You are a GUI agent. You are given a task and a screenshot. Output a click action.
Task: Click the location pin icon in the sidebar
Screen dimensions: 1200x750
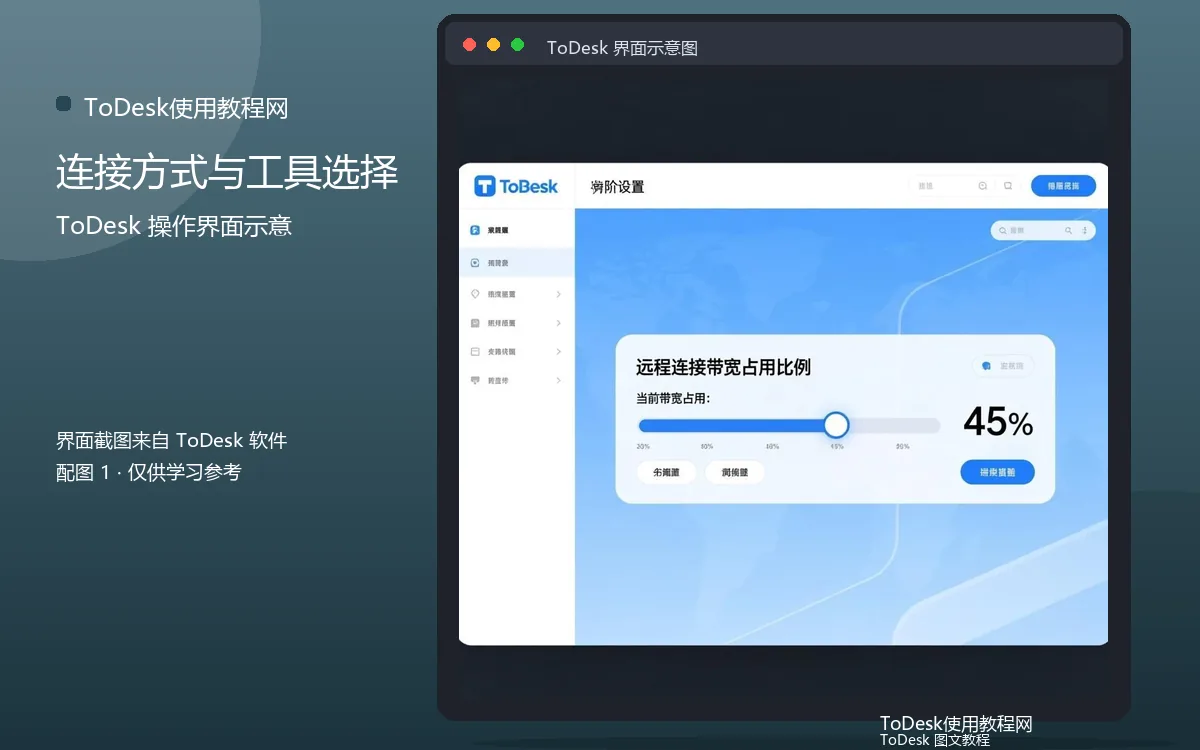point(475,294)
